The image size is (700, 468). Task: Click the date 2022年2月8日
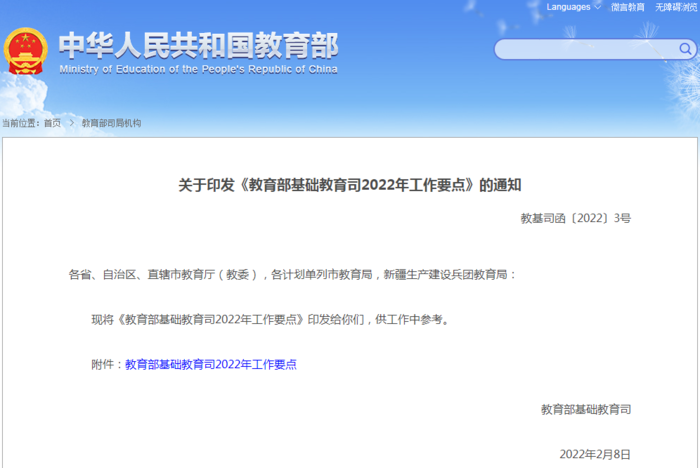[x=595, y=455]
